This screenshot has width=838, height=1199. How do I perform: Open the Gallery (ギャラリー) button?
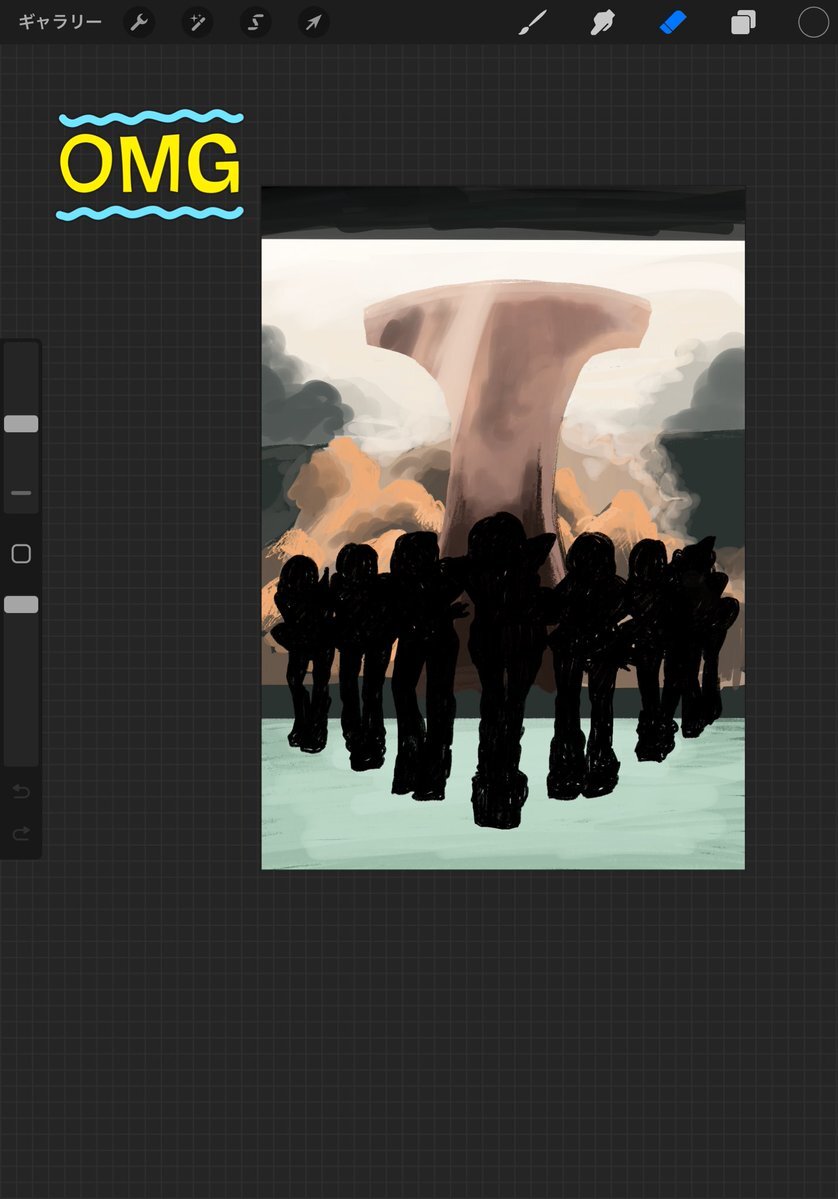[60, 22]
